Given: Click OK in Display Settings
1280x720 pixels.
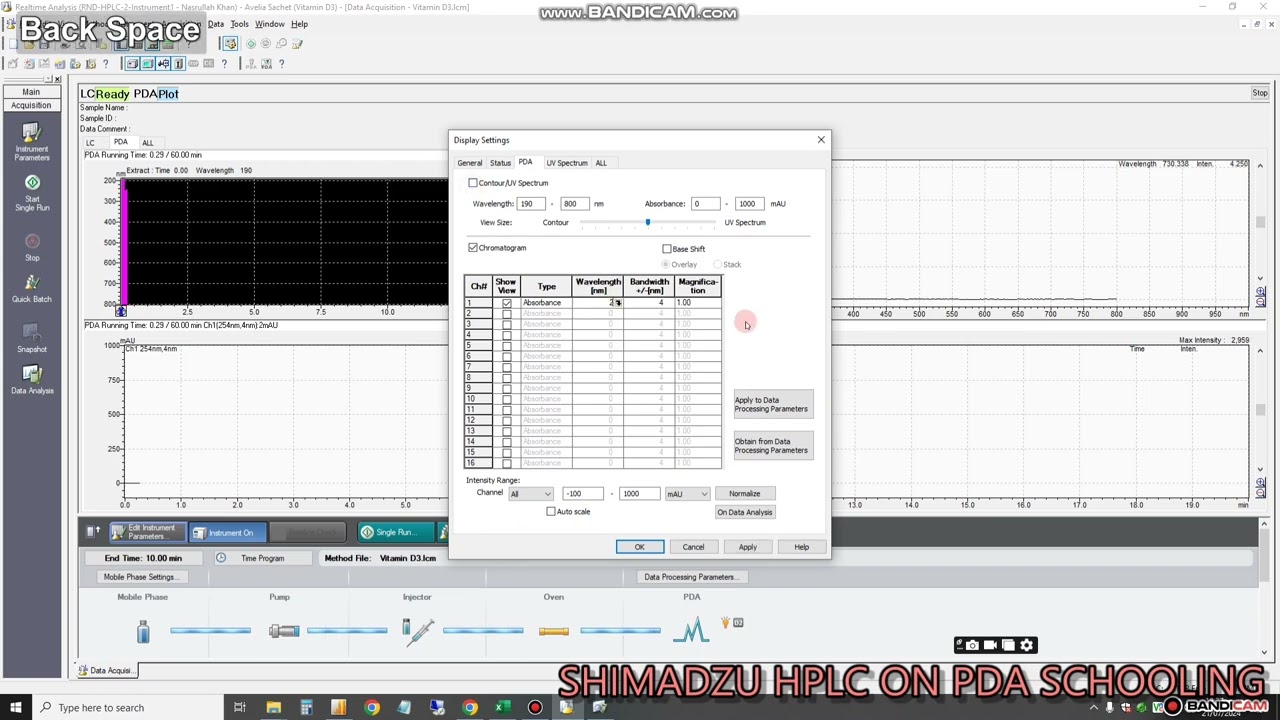Looking at the screenshot, I should pyautogui.click(x=639, y=547).
